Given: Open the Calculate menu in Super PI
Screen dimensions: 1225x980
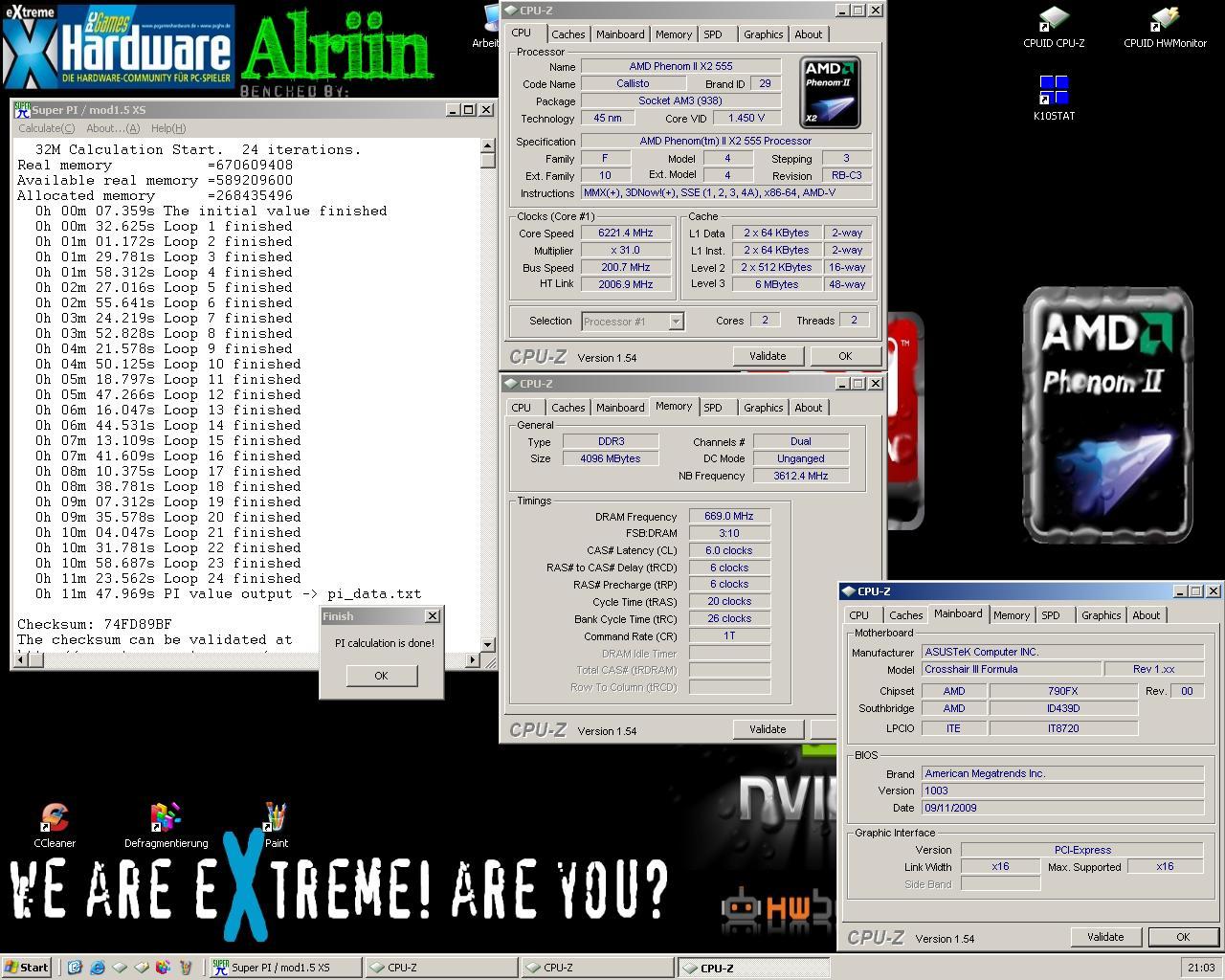Looking at the screenshot, I should (x=46, y=128).
